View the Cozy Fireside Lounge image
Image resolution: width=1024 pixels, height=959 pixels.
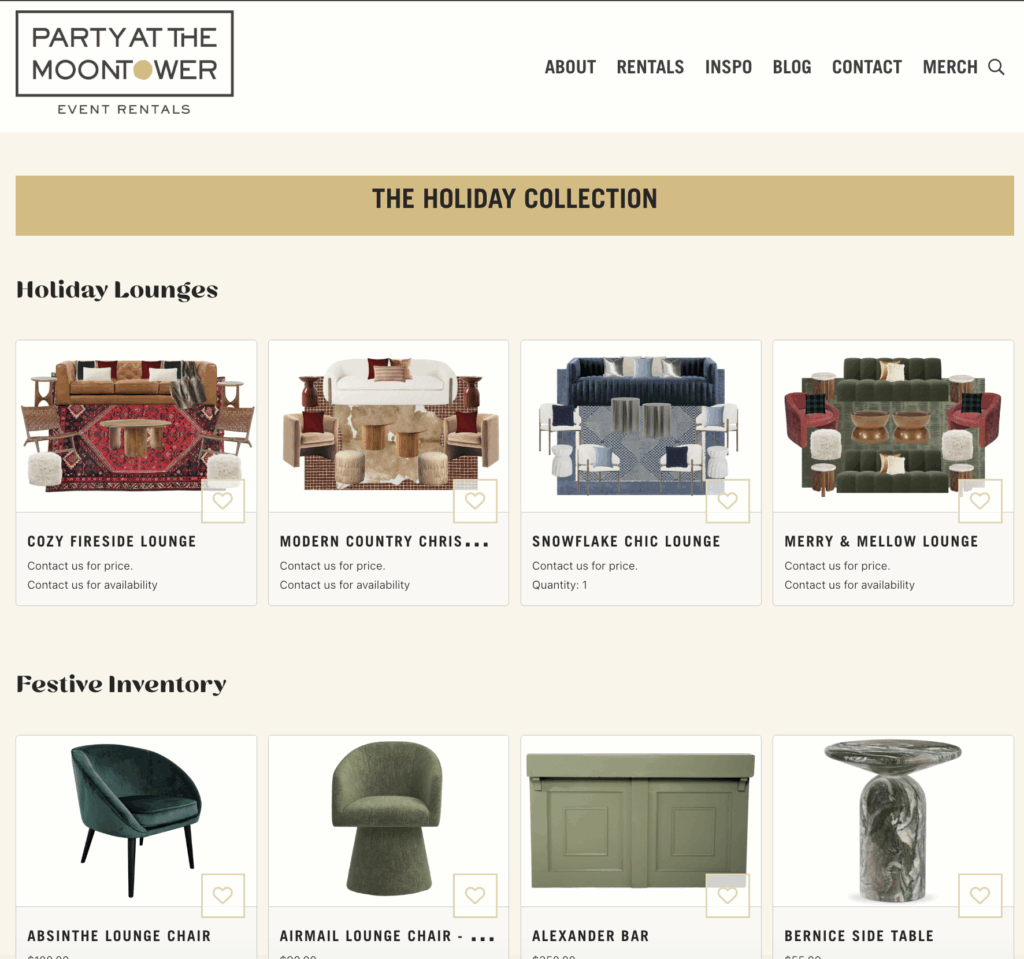(x=136, y=426)
